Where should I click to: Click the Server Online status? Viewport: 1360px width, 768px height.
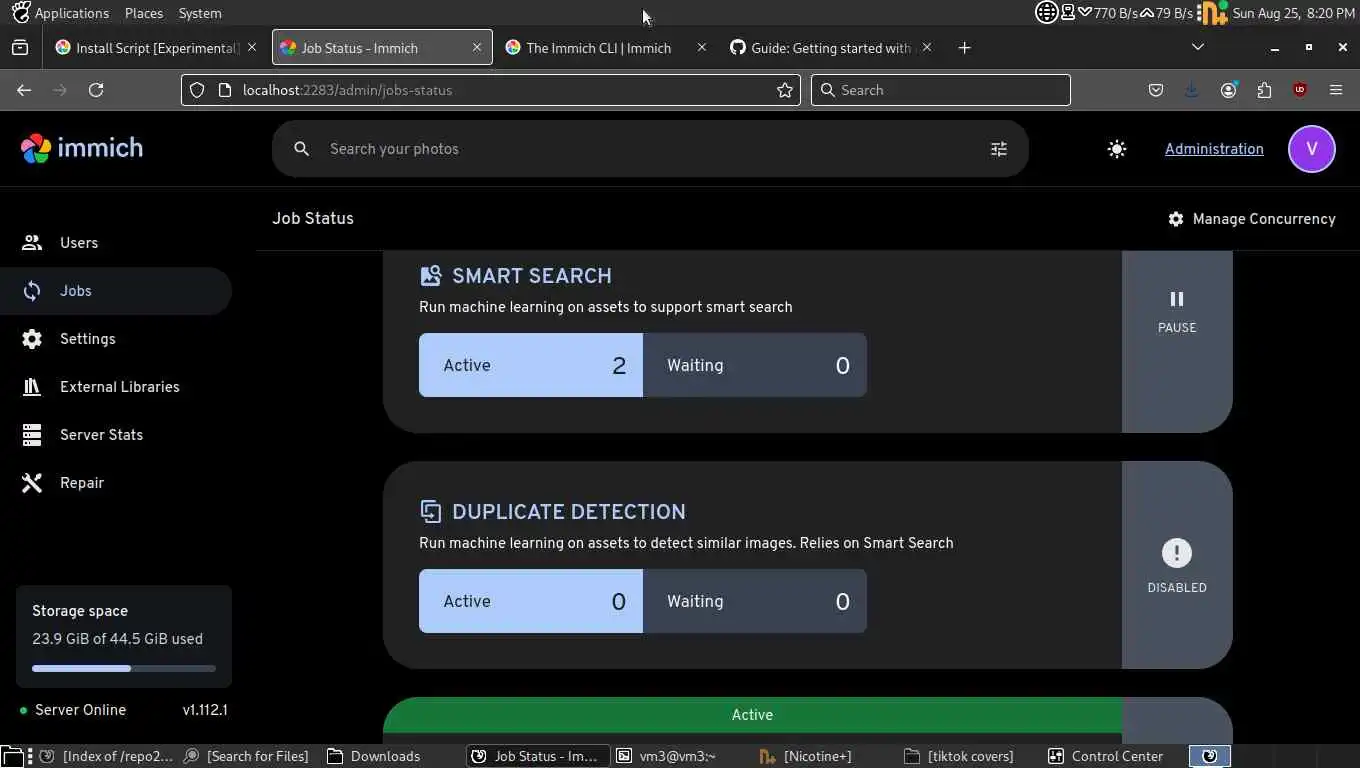pyautogui.click(x=73, y=710)
